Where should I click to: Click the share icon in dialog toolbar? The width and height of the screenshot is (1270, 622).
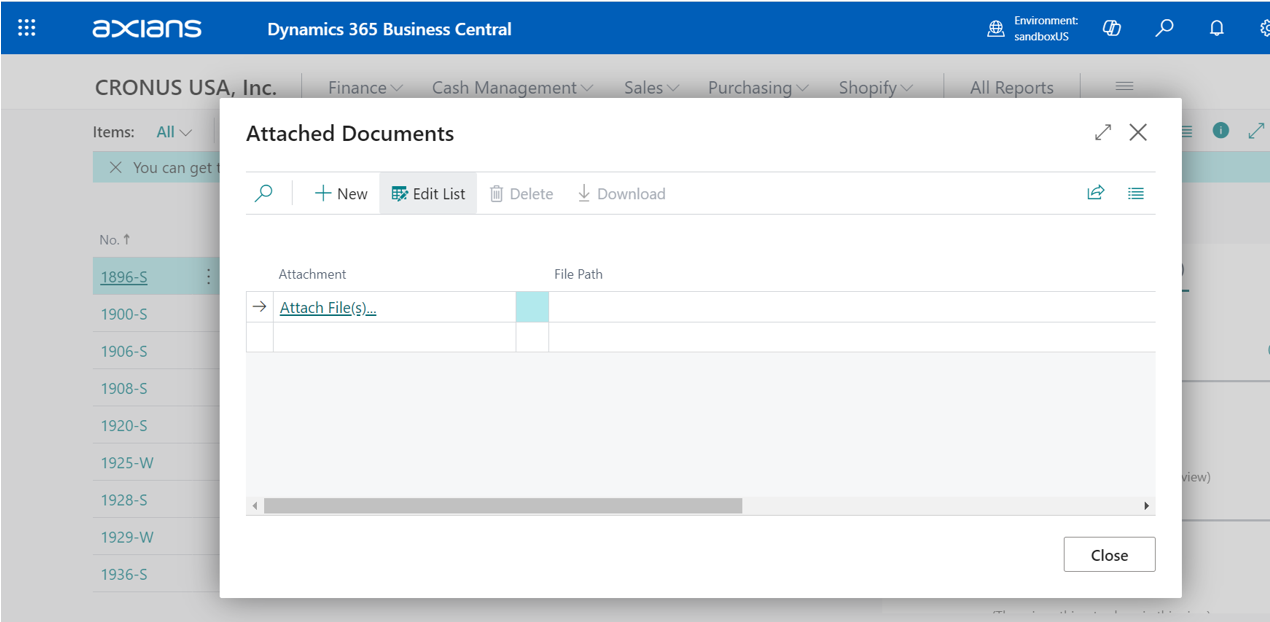pos(1096,193)
